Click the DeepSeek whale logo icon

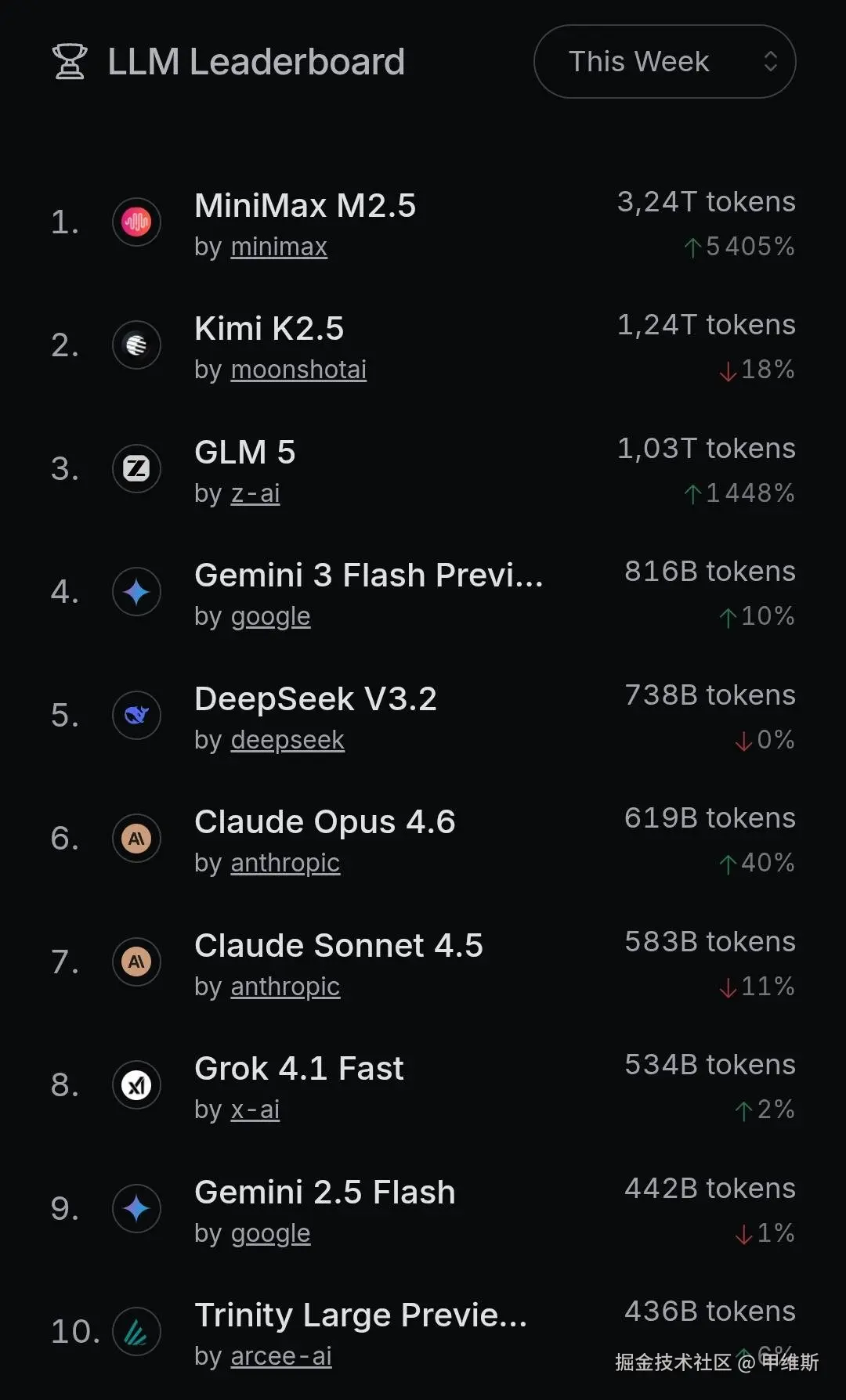click(136, 715)
